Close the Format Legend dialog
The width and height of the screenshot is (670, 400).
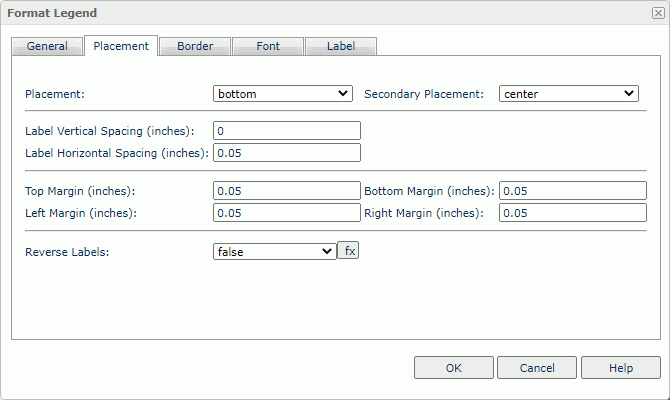657,13
